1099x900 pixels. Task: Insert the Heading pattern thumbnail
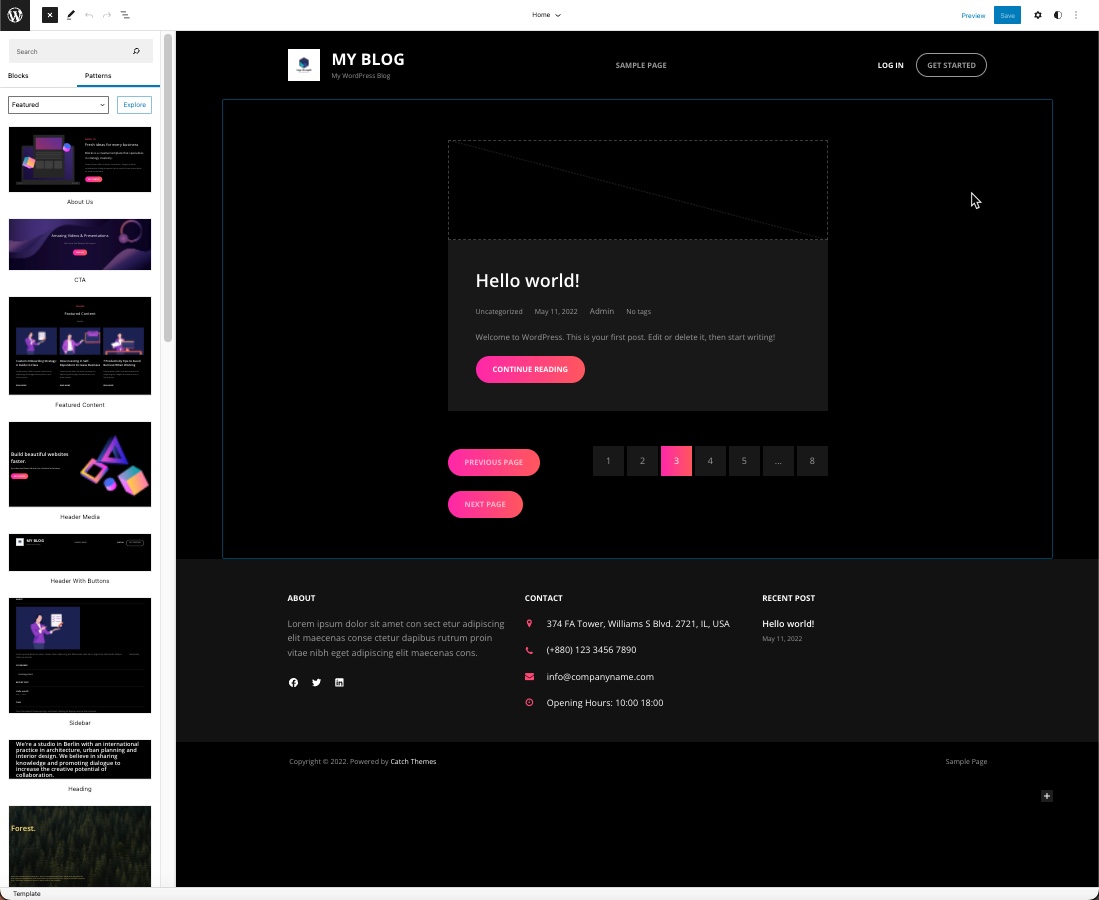pyautogui.click(x=80, y=759)
